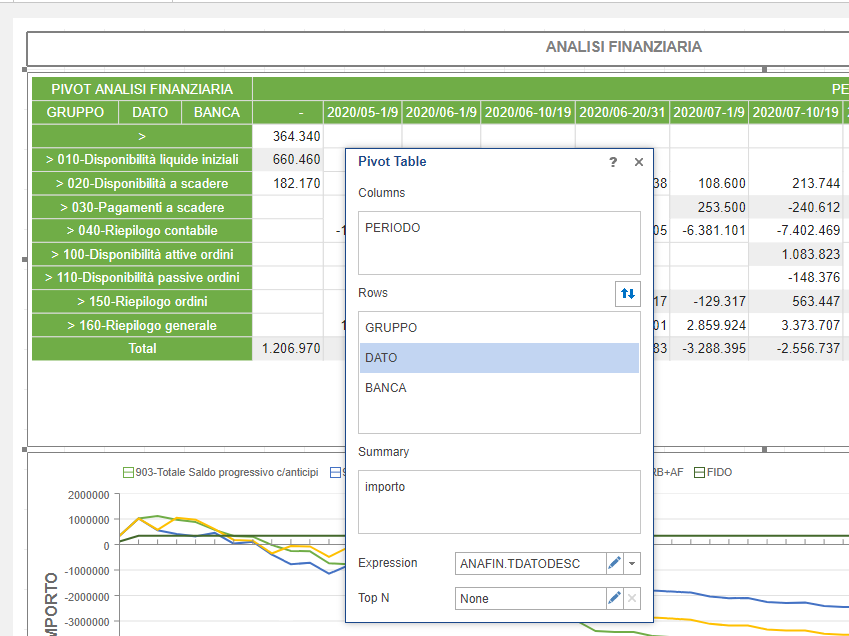Image resolution: width=849 pixels, height=636 pixels.
Task: Open the Expression dropdown arrow
Action: coord(632,564)
